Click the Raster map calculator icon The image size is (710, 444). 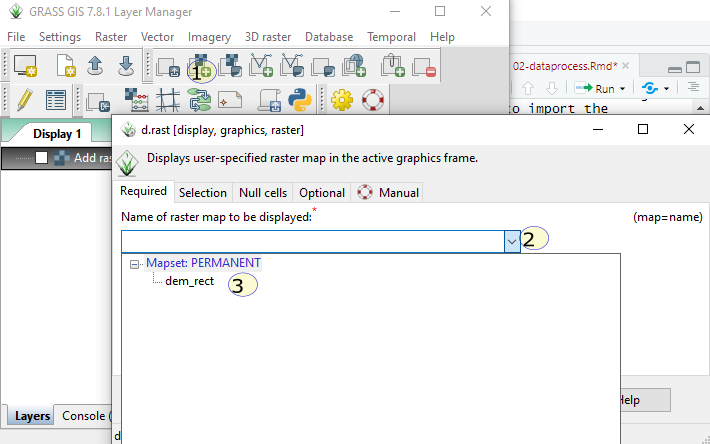pyautogui.click(x=137, y=100)
